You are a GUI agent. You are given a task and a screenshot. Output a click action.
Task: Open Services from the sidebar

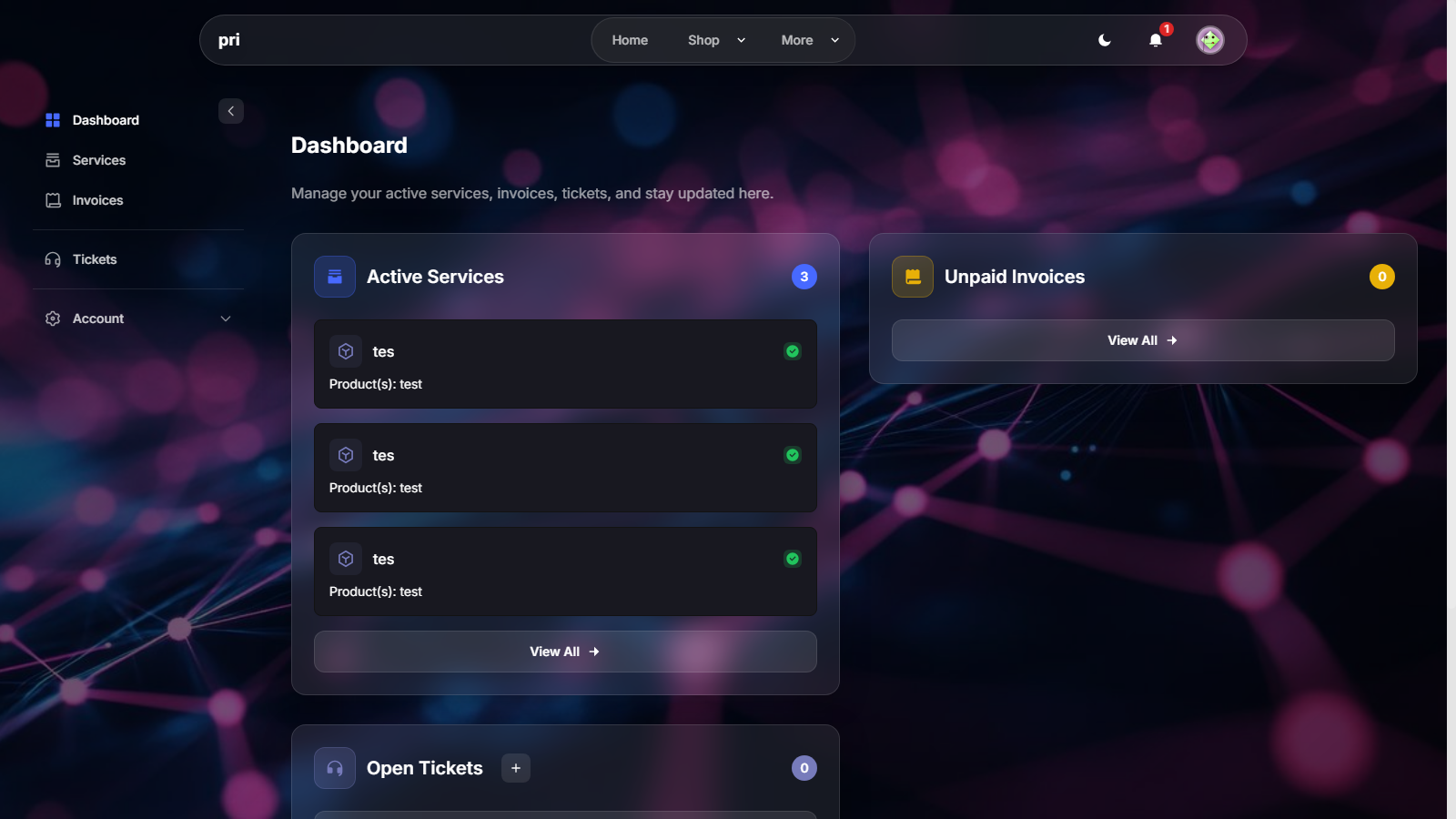click(99, 160)
